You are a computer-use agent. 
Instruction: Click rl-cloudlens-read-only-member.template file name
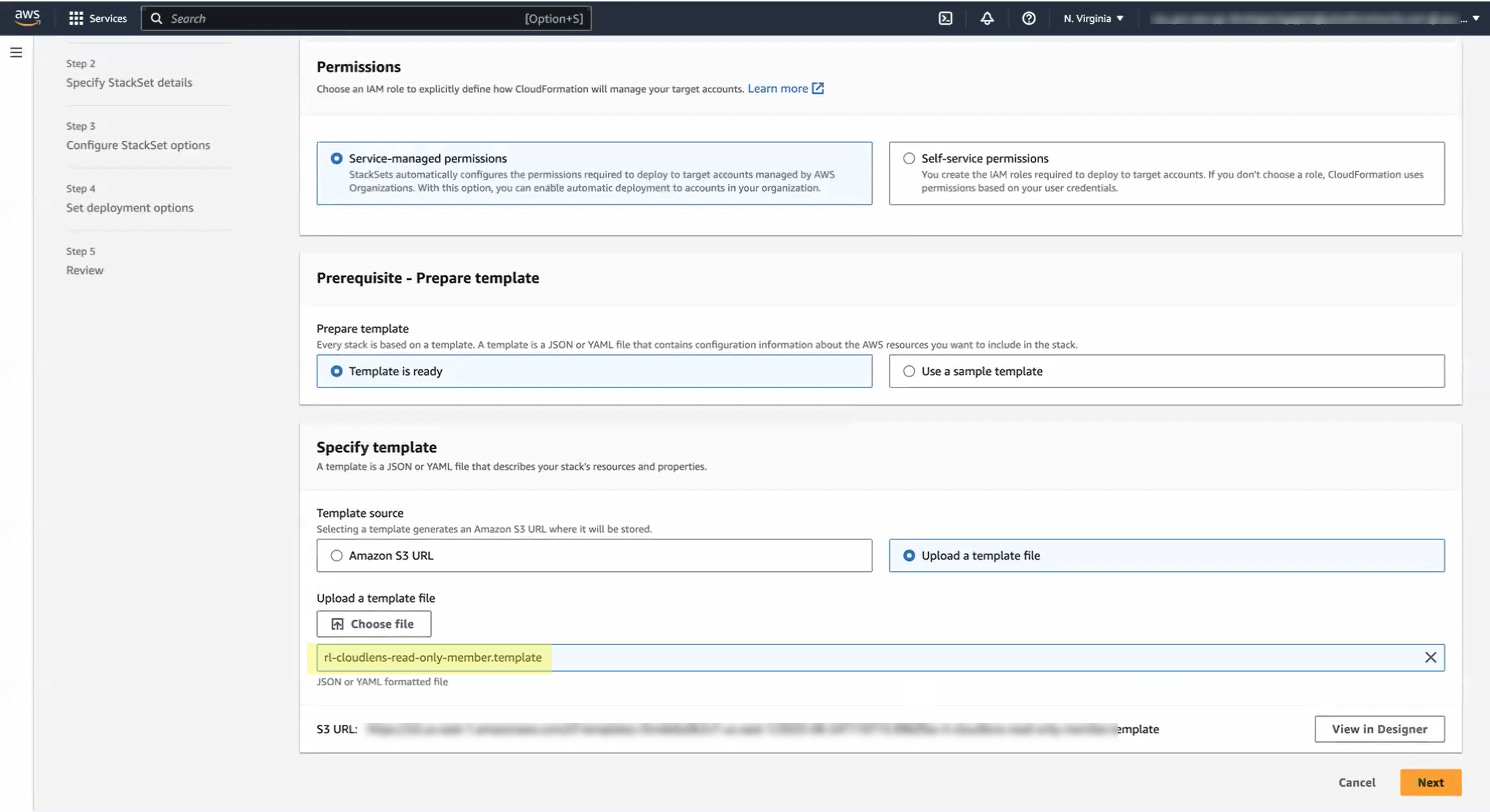pyautogui.click(x=433, y=658)
